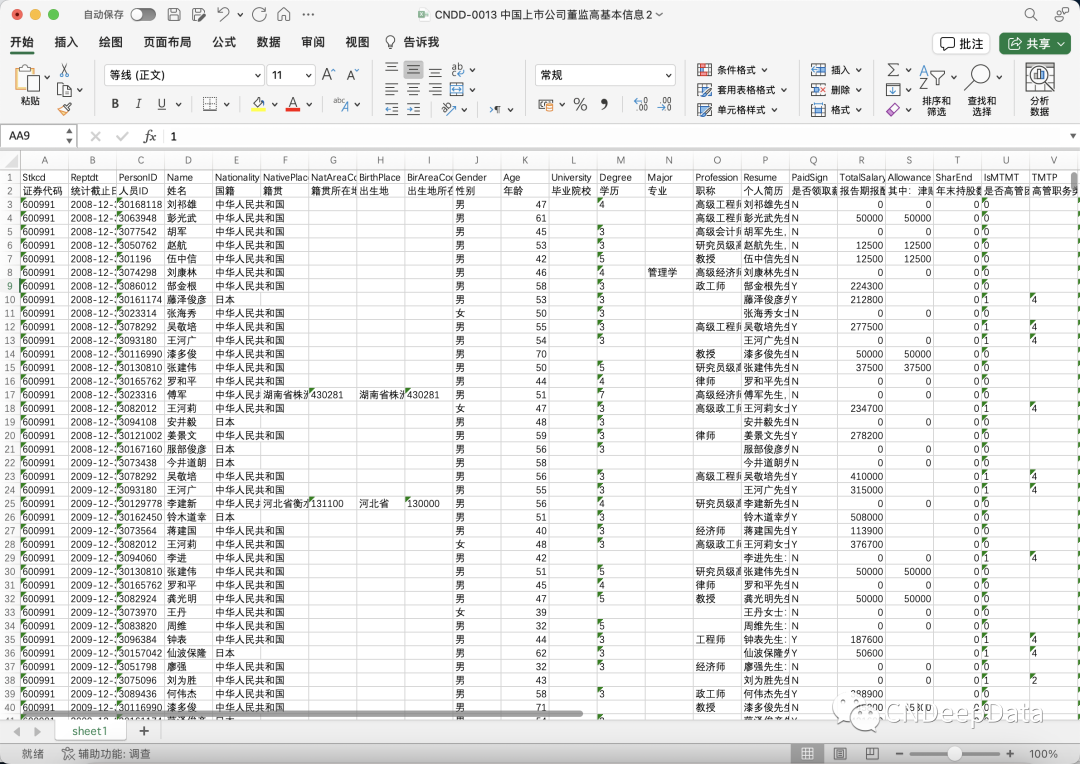Switch to Page Layout view icon
Screen dimensions: 1080x764
point(840,754)
